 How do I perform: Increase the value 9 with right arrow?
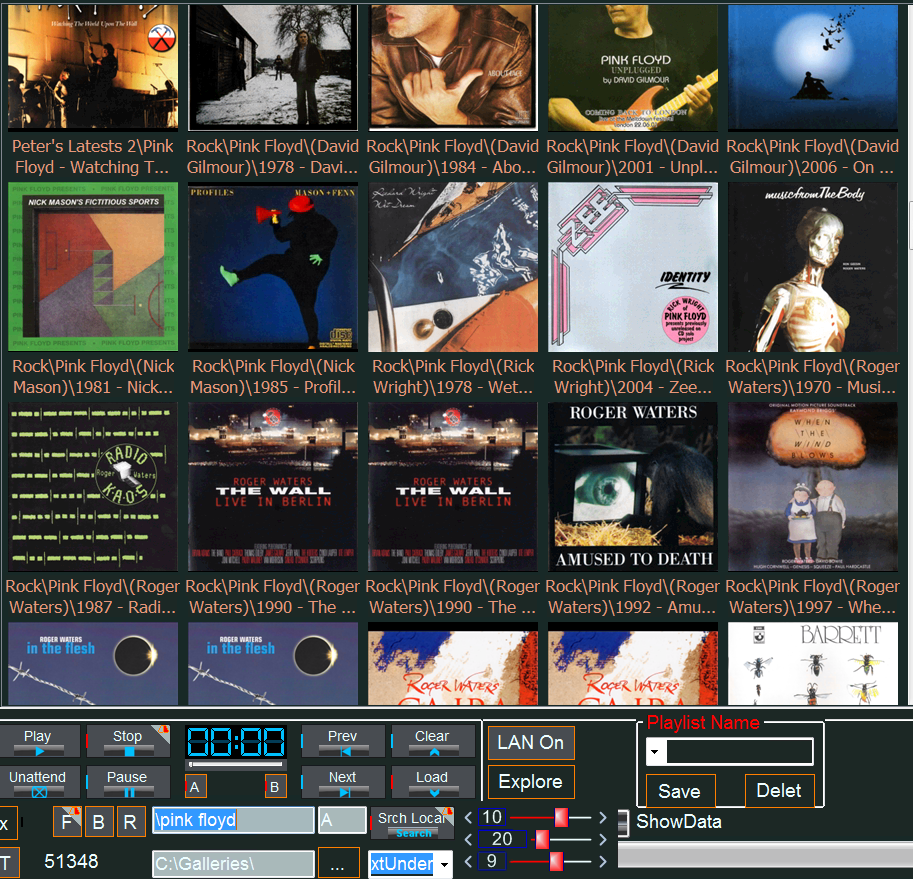603,860
